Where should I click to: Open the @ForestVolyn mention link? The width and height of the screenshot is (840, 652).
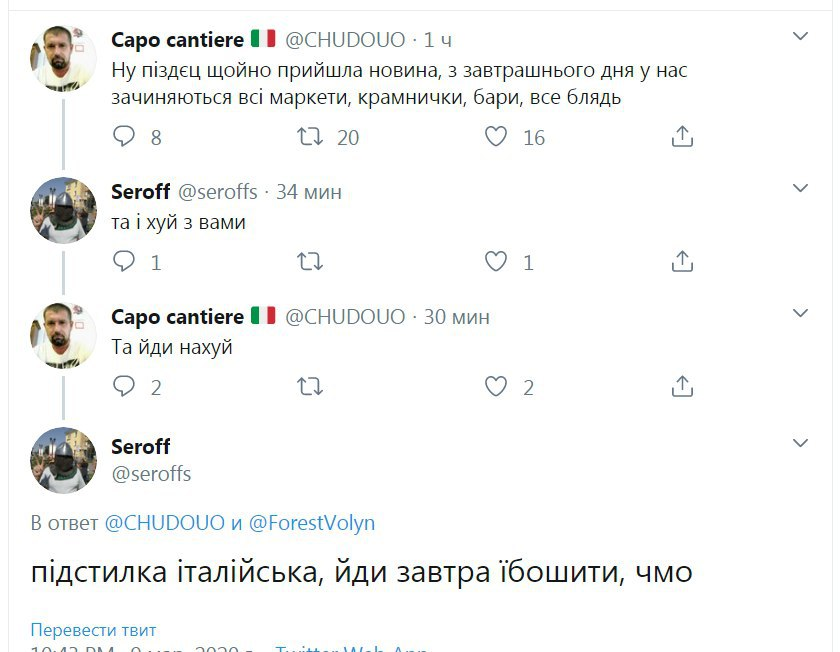pyautogui.click(x=311, y=523)
